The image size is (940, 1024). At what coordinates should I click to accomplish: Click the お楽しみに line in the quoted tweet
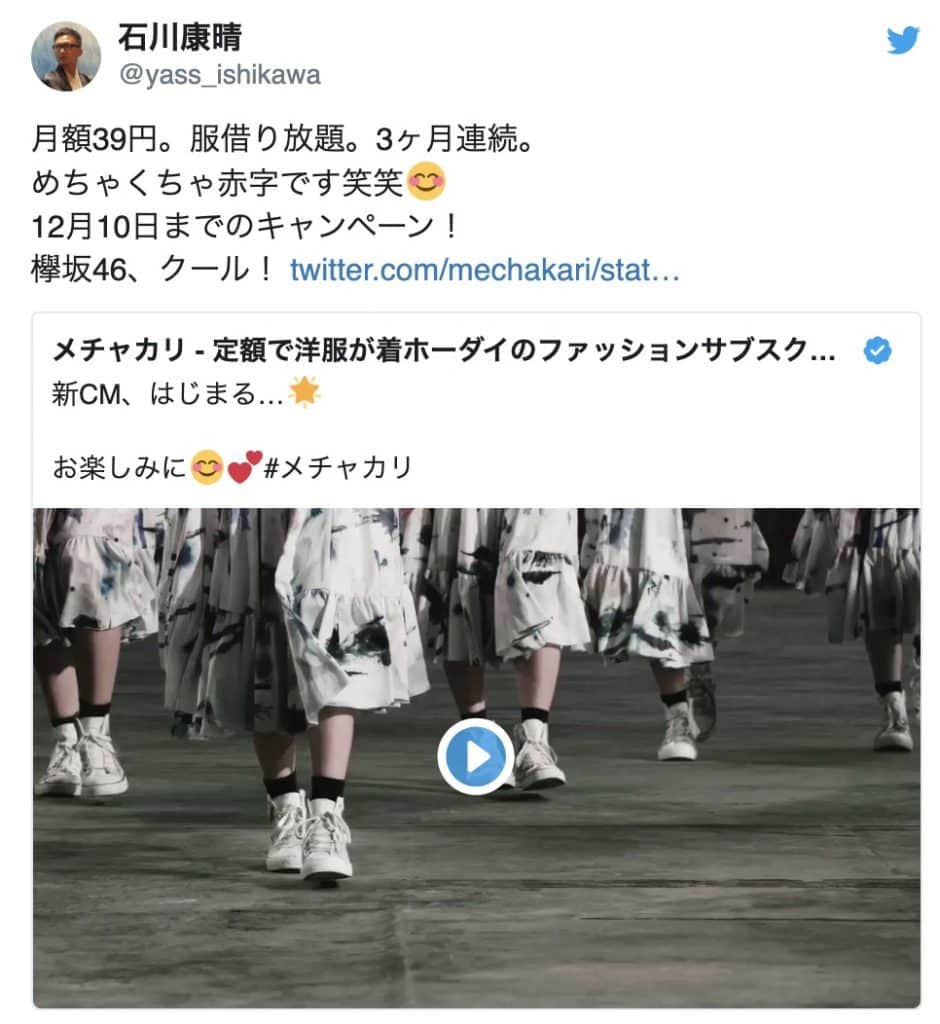(x=233, y=468)
